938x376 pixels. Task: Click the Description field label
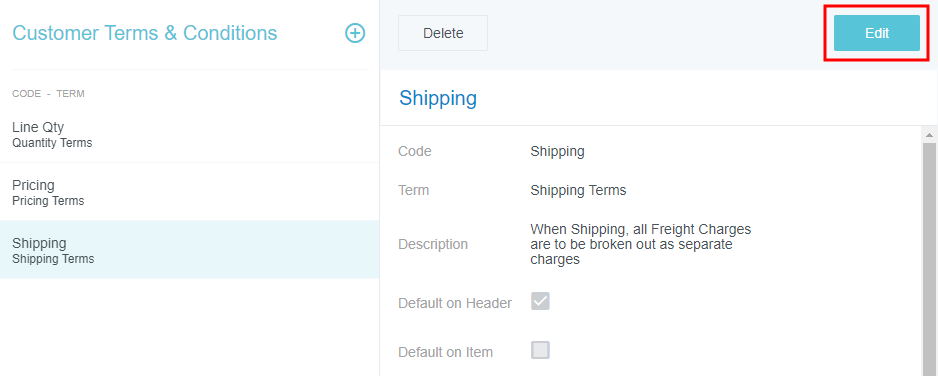pos(433,244)
